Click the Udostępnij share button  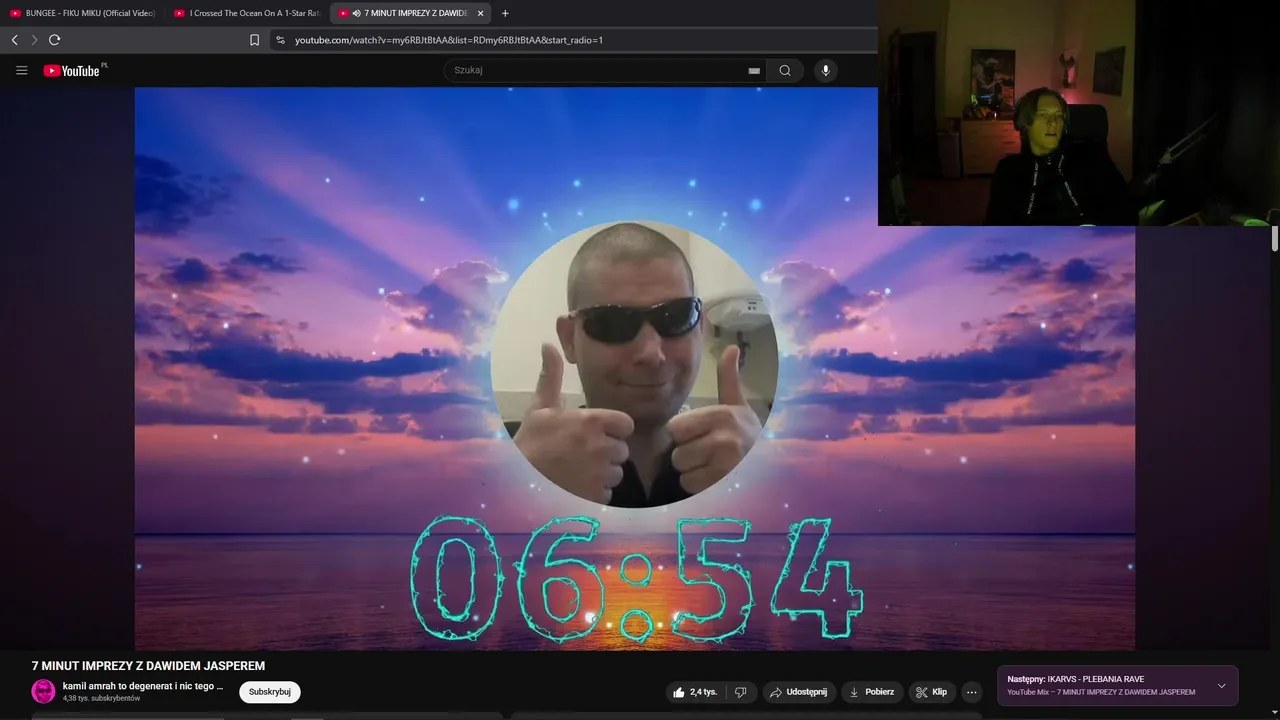point(799,692)
